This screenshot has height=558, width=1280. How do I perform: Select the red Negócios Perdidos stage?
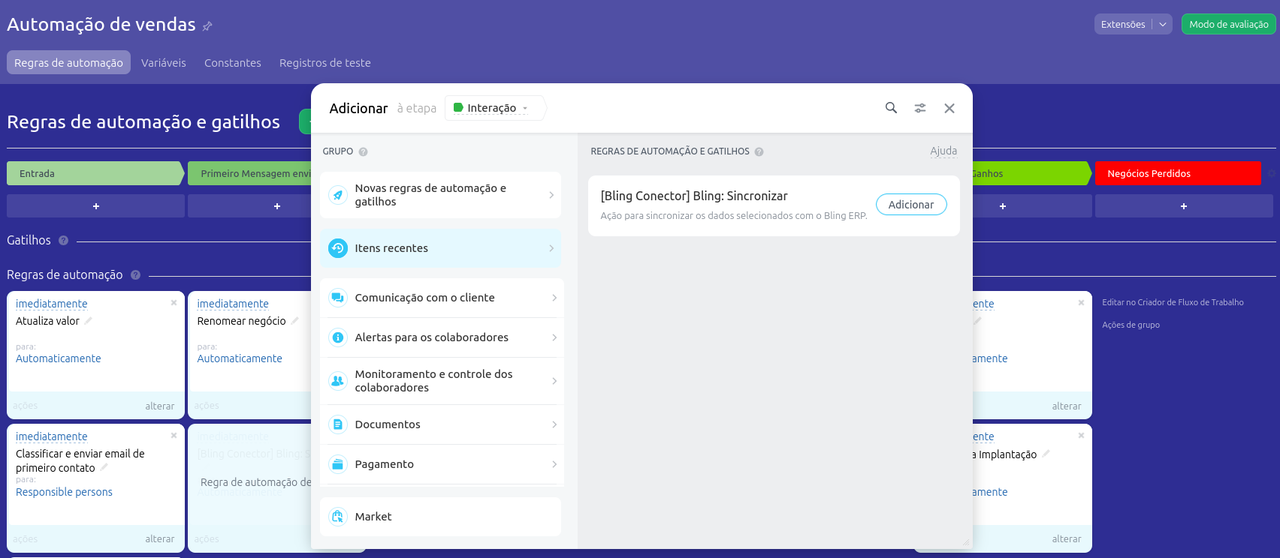point(1176,173)
